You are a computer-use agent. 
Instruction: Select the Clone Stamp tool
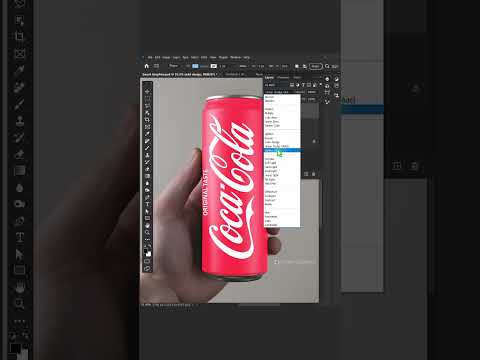(147, 155)
